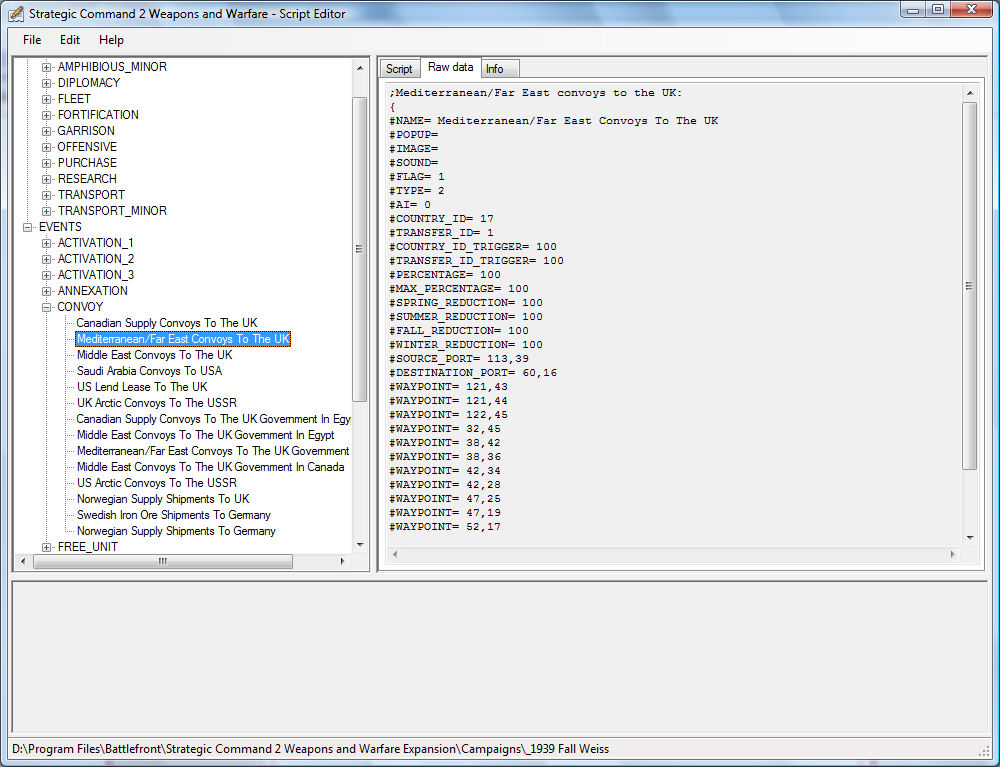Select Middle East Convoys UK Government In Canada

click(x=210, y=467)
